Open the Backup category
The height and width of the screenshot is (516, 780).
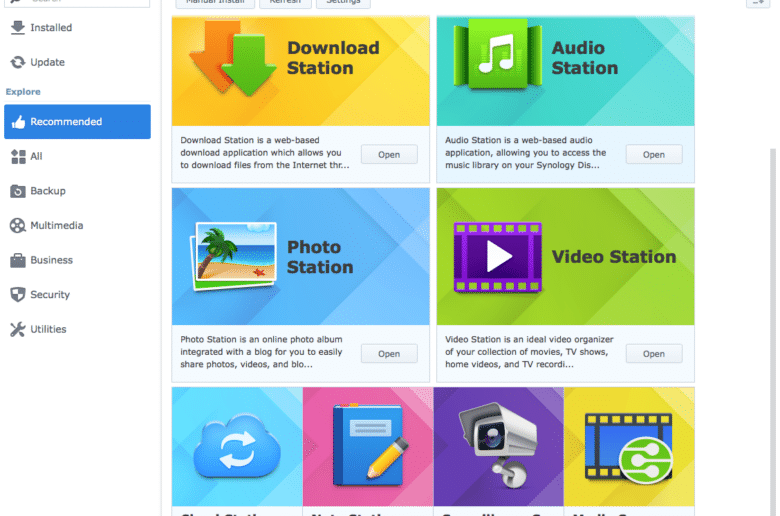[x=77, y=191]
